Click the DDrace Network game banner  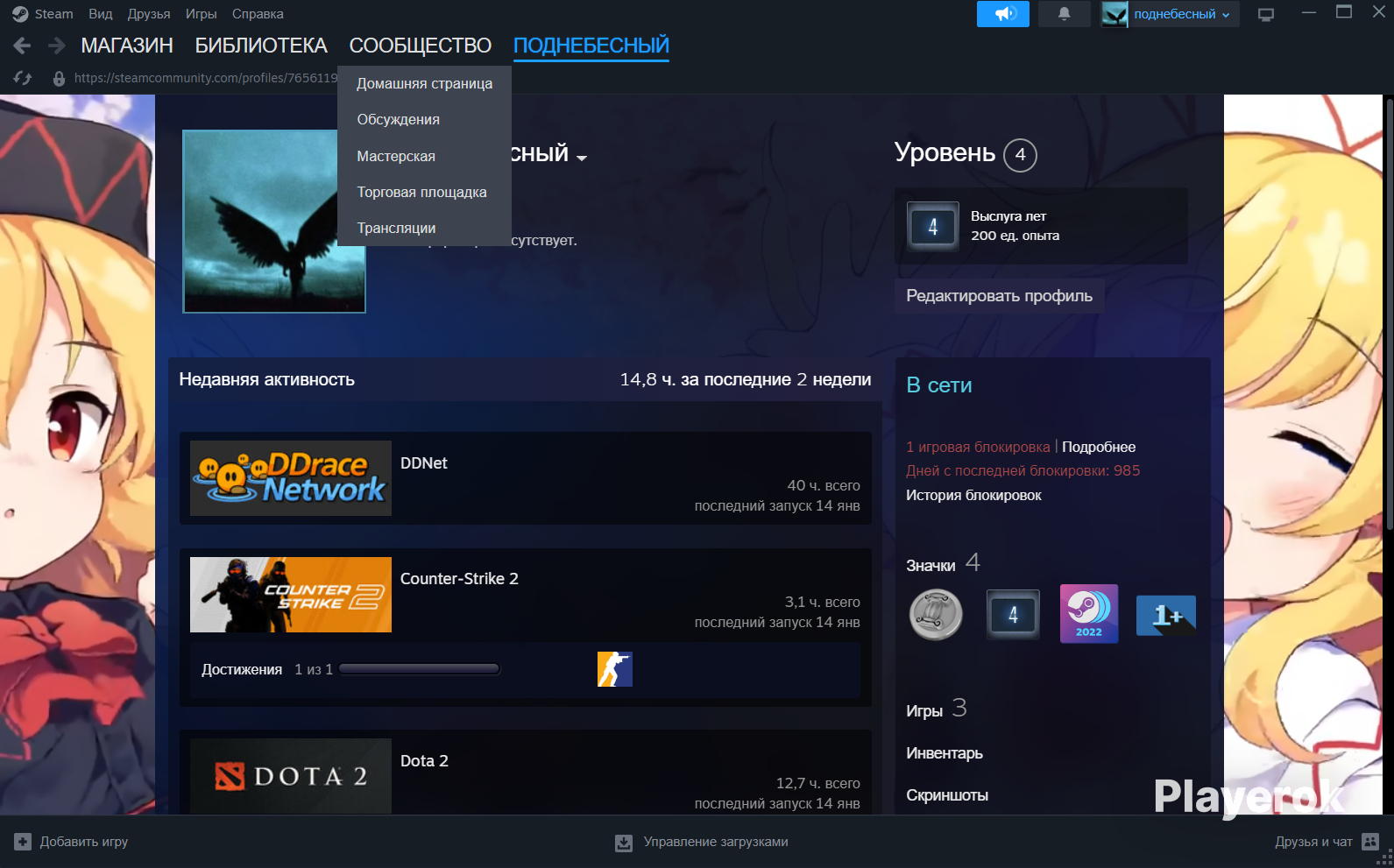click(x=291, y=478)
